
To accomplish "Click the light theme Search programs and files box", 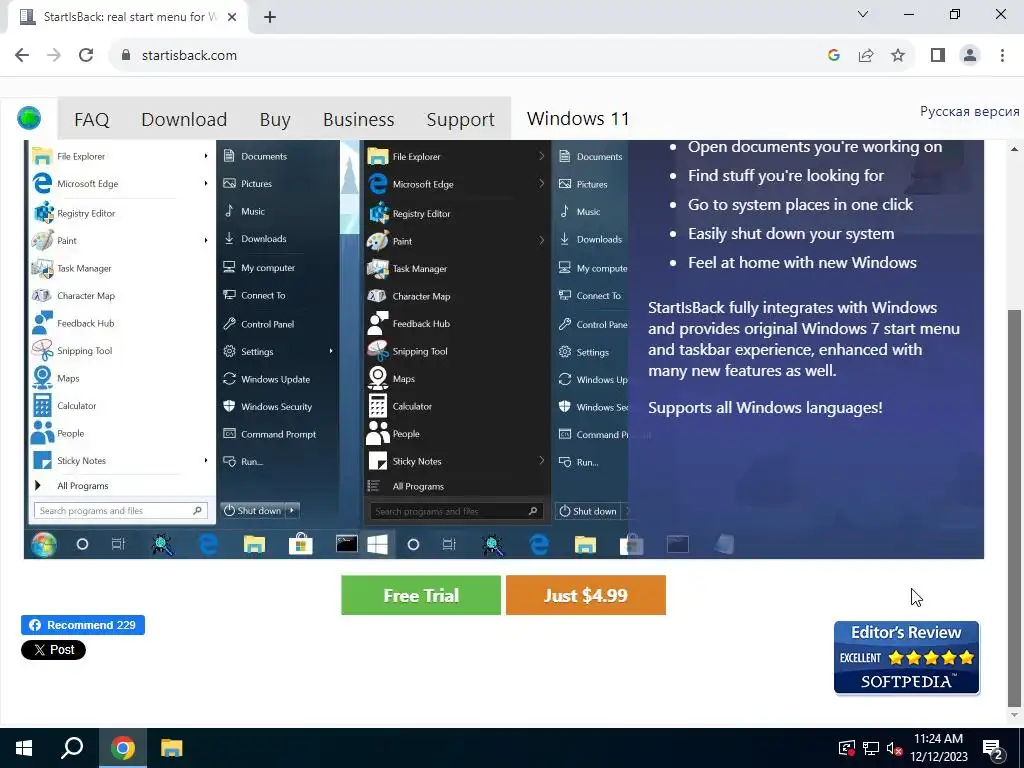I will pos(121,511).
